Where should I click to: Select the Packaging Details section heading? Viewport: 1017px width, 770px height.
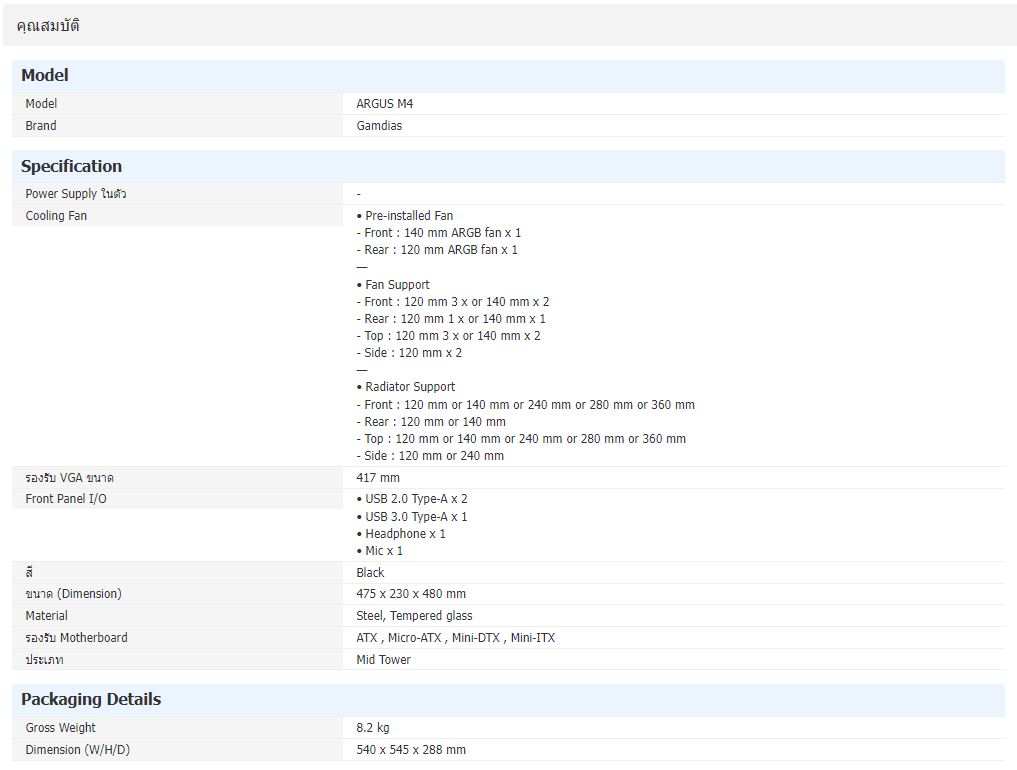(x=91, y=700)
